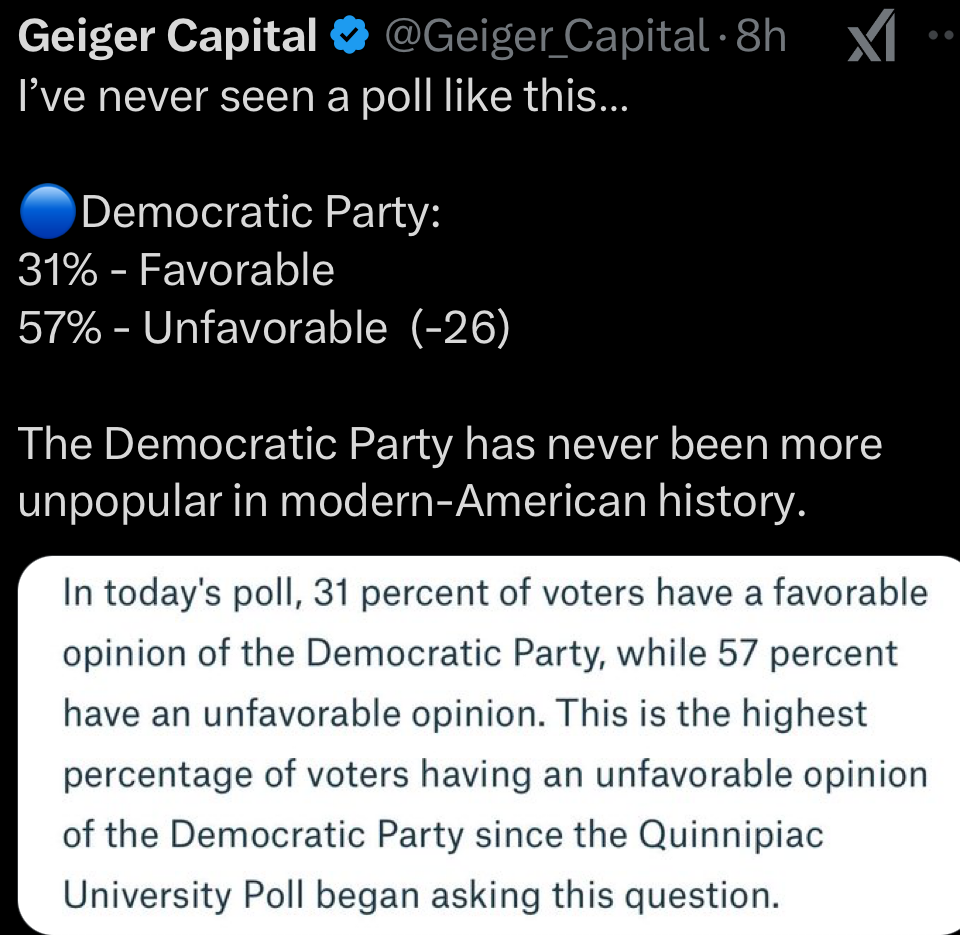
Task: Click the "(-26)" net rating text
Action: [460, 328]
